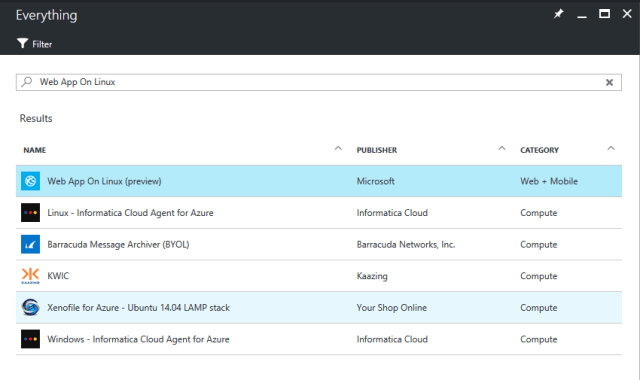The width and height of the screenshot is (640, 380).
Task: Click the CATEGORY column header
Action: [x=539, y=150]
